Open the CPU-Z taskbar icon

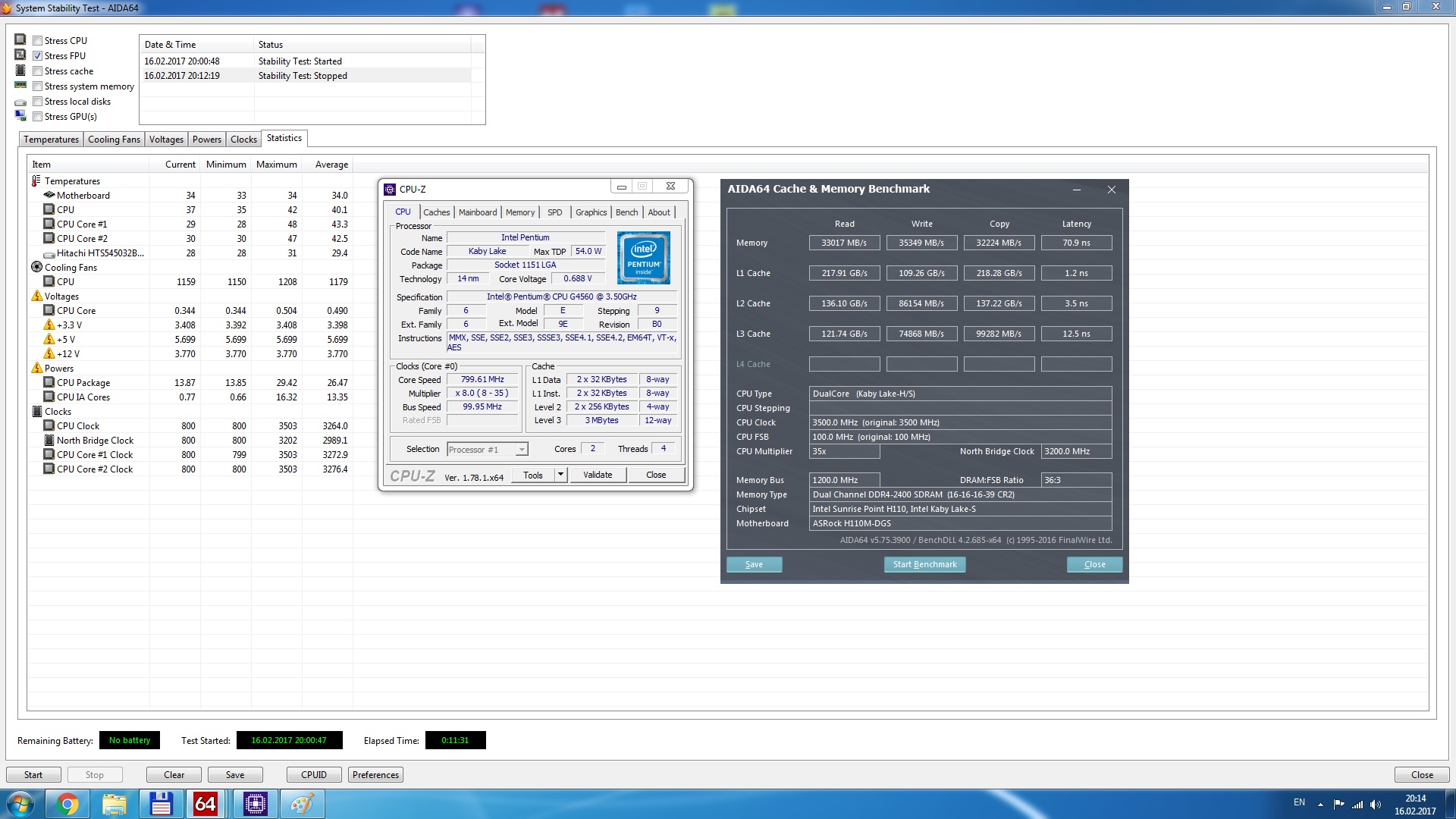pyautogui.click(x=255, y=804)
